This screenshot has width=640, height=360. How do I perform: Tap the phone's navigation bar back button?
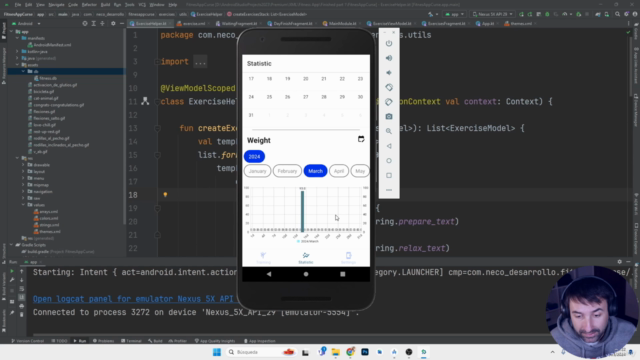coord(269,274)
